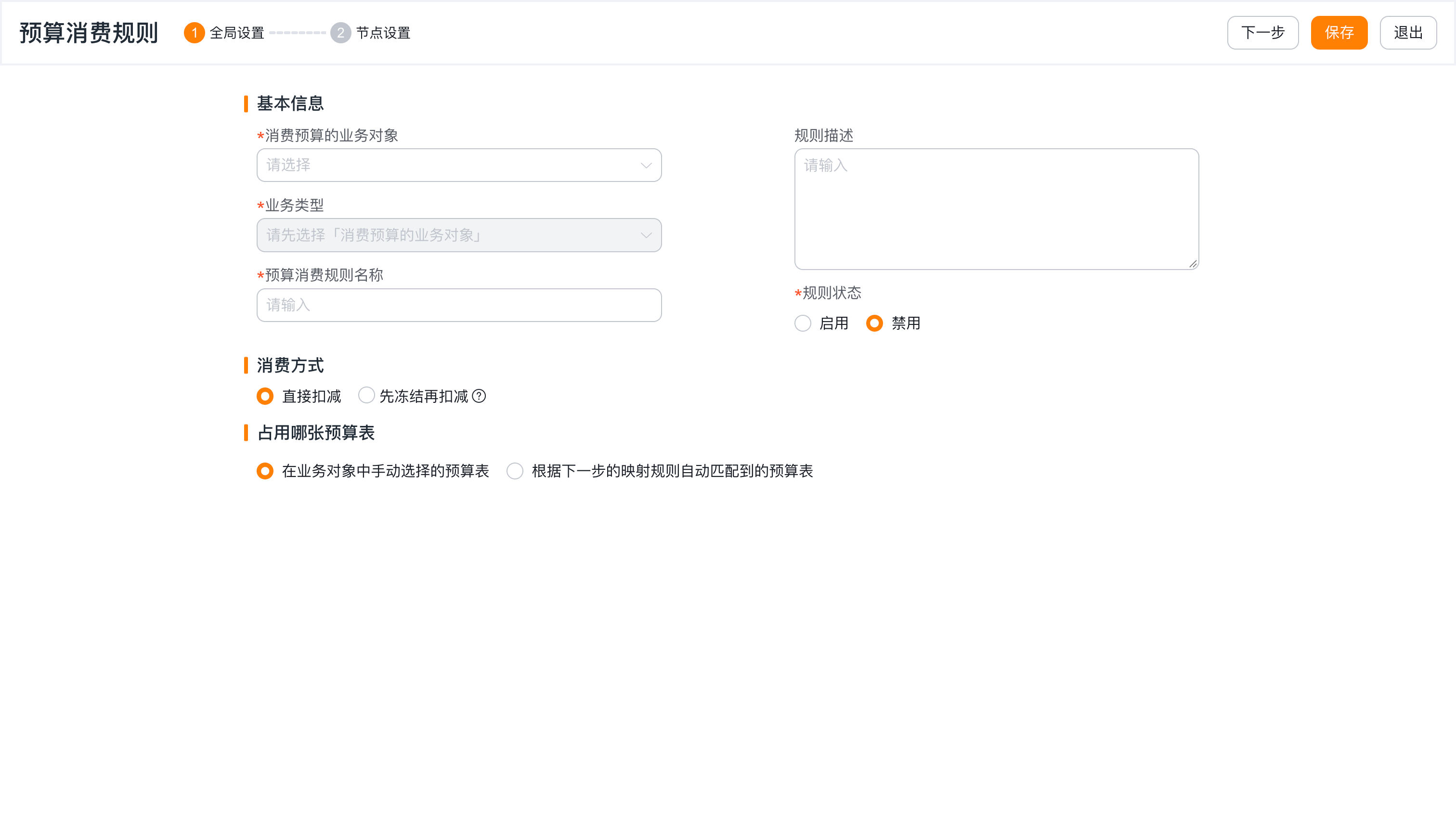The height and width of the screenshot is (825, 1456).
Task: Click the 规则状态 field label
Action: (832, 293)
